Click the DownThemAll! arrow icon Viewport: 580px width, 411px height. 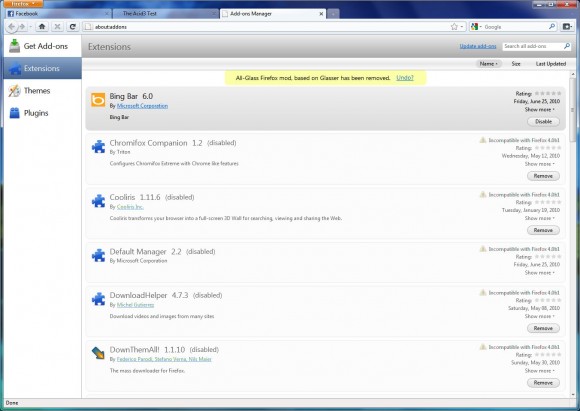[98, 353]
